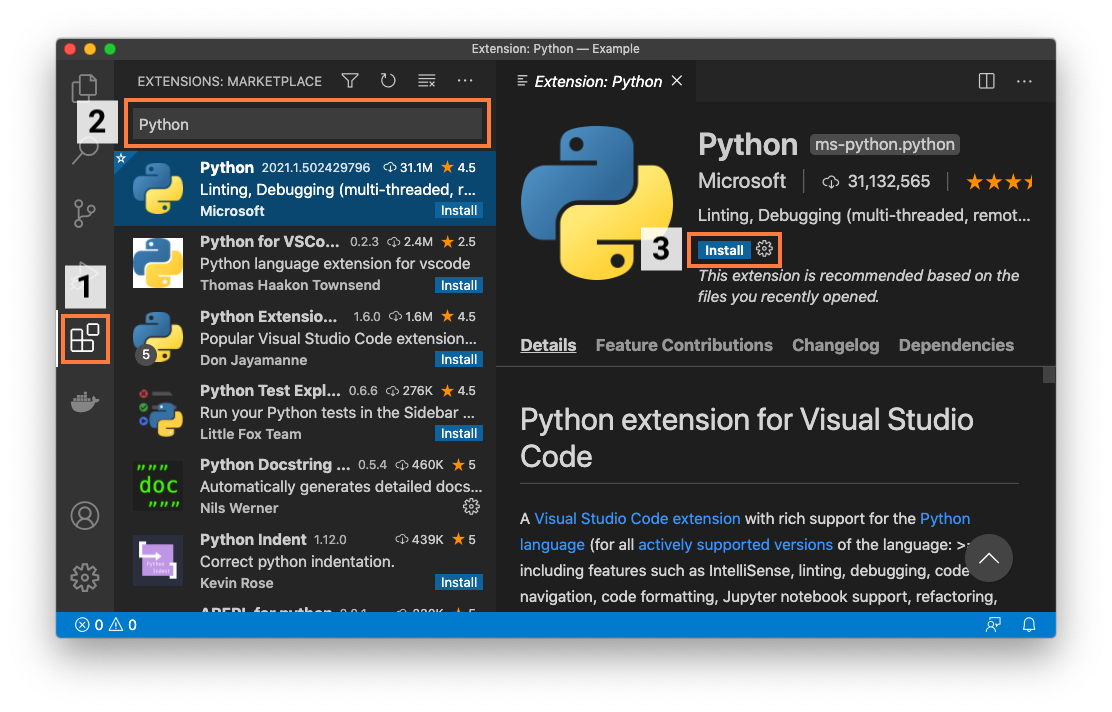Select Python Indent list entry

[305, 560]
